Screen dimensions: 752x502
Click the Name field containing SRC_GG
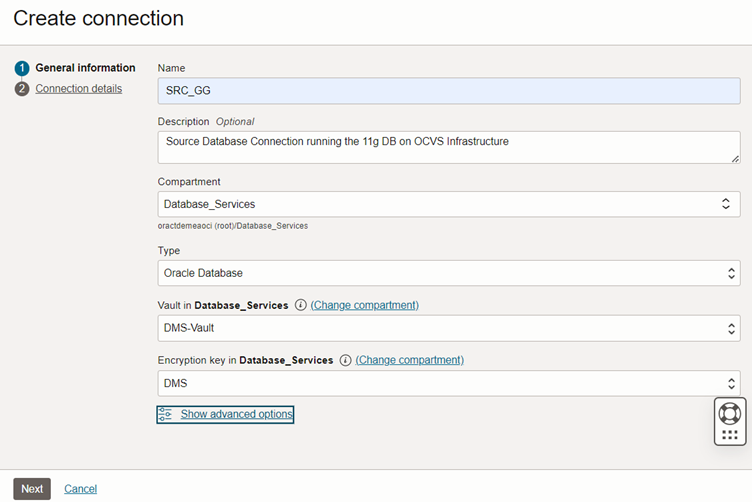(x=448, y=91)
